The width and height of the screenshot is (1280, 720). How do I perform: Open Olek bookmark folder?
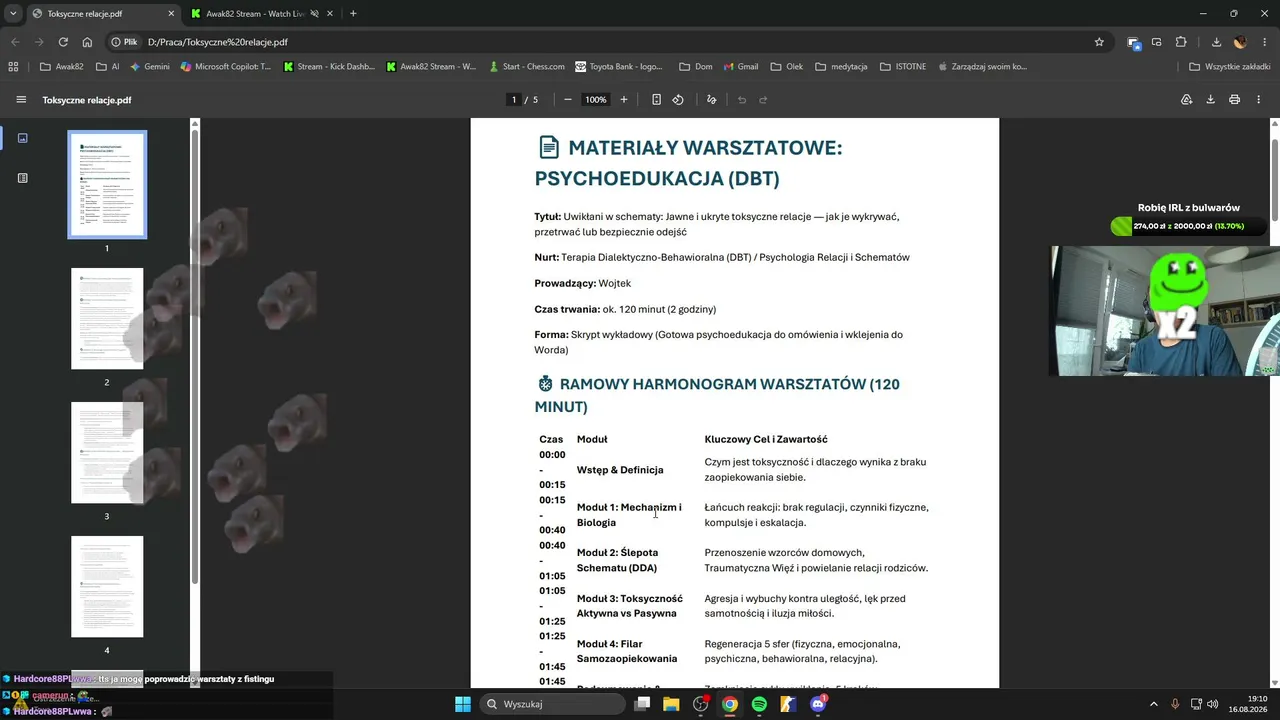tap(787, 67)
